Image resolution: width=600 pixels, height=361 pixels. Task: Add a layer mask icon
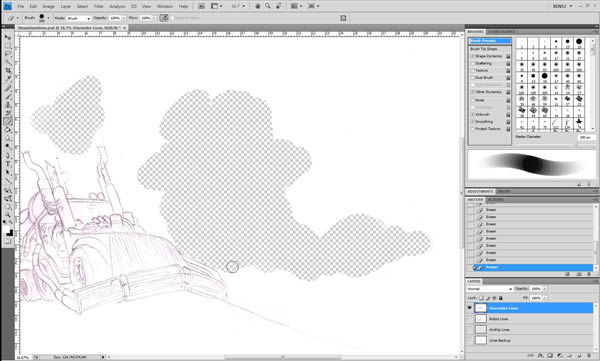click(x=550, y=356)
